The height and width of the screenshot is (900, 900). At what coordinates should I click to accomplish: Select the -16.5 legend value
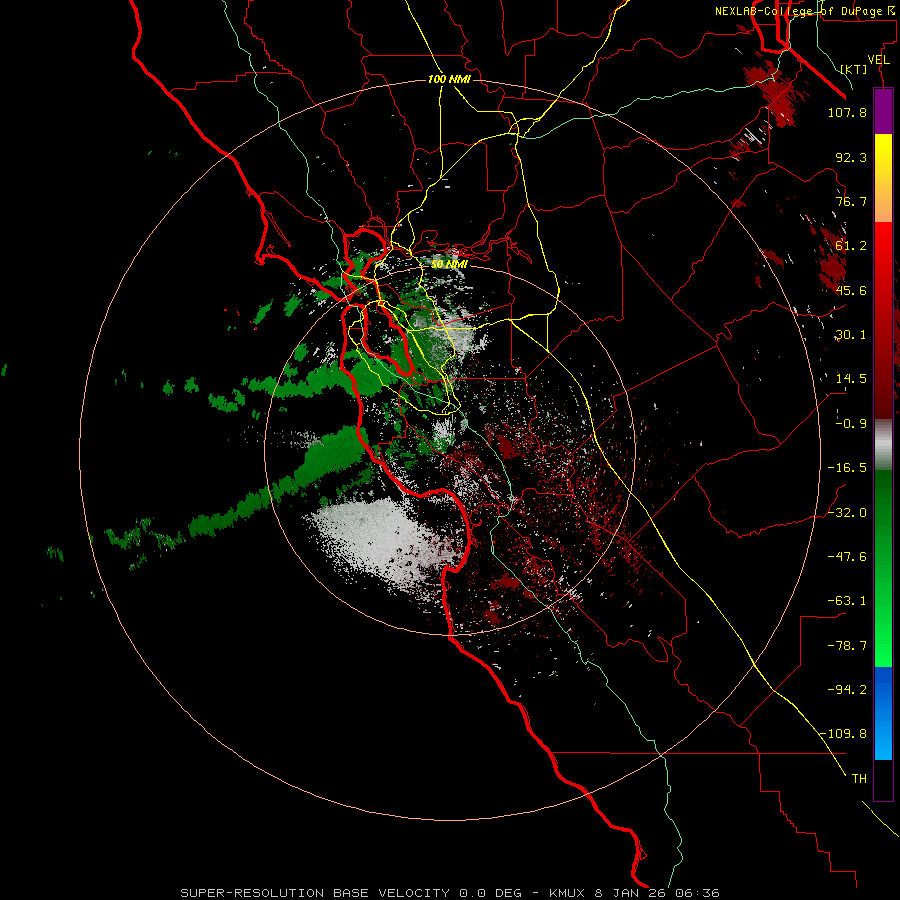847,468
